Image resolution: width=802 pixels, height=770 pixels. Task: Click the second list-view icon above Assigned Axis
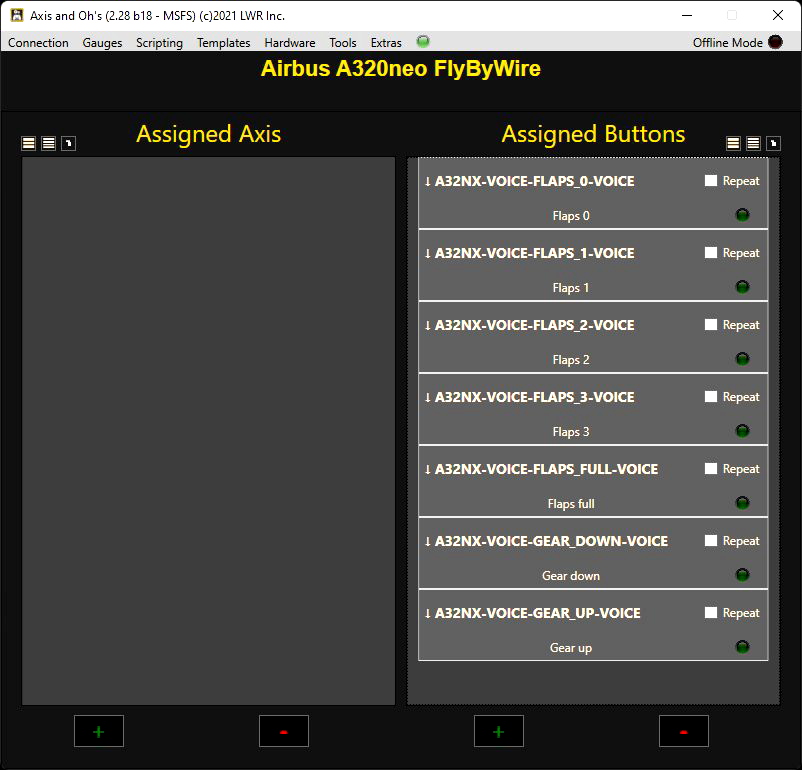(49, 143)
